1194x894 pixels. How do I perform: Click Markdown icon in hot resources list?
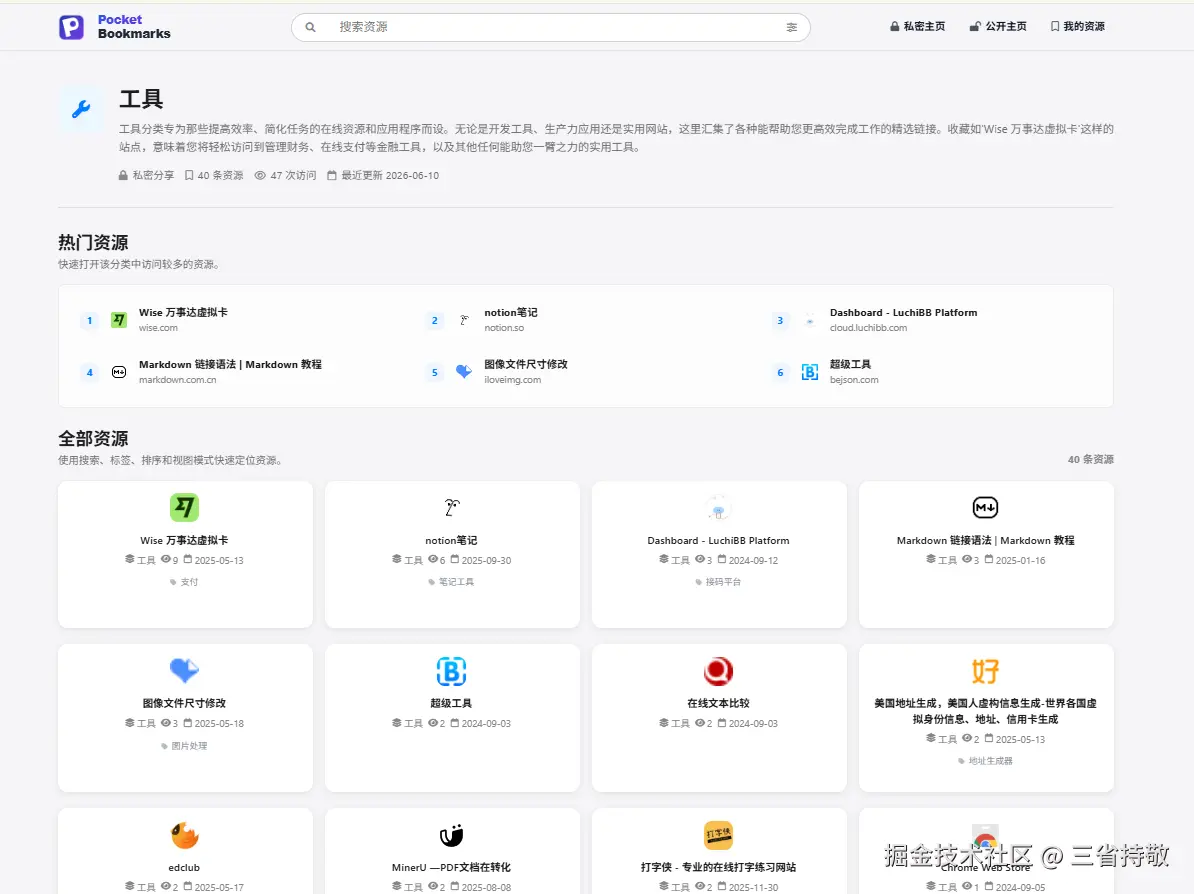(x=119, y=372)
